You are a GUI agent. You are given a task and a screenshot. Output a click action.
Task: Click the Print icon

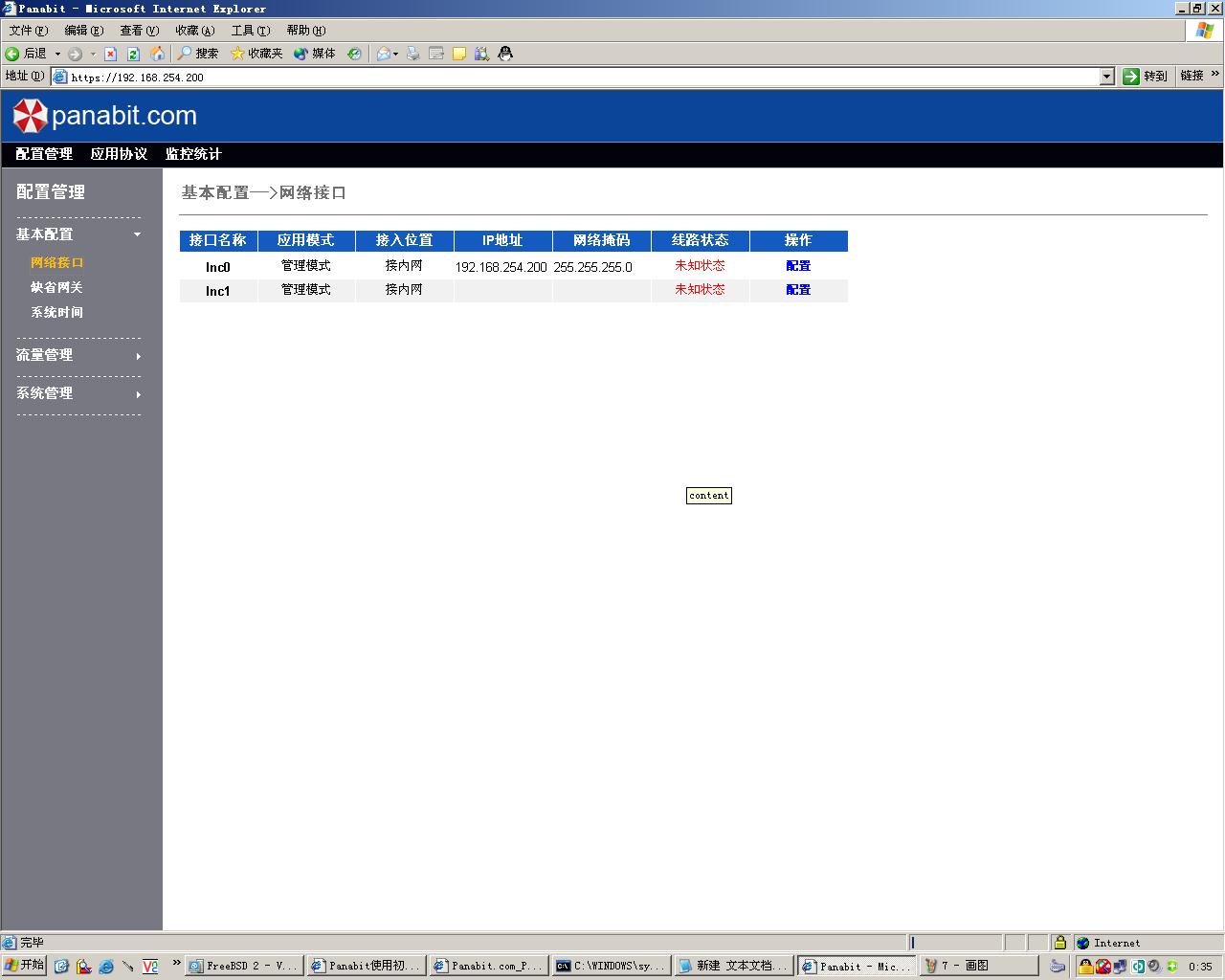click(x=413, y=54)
